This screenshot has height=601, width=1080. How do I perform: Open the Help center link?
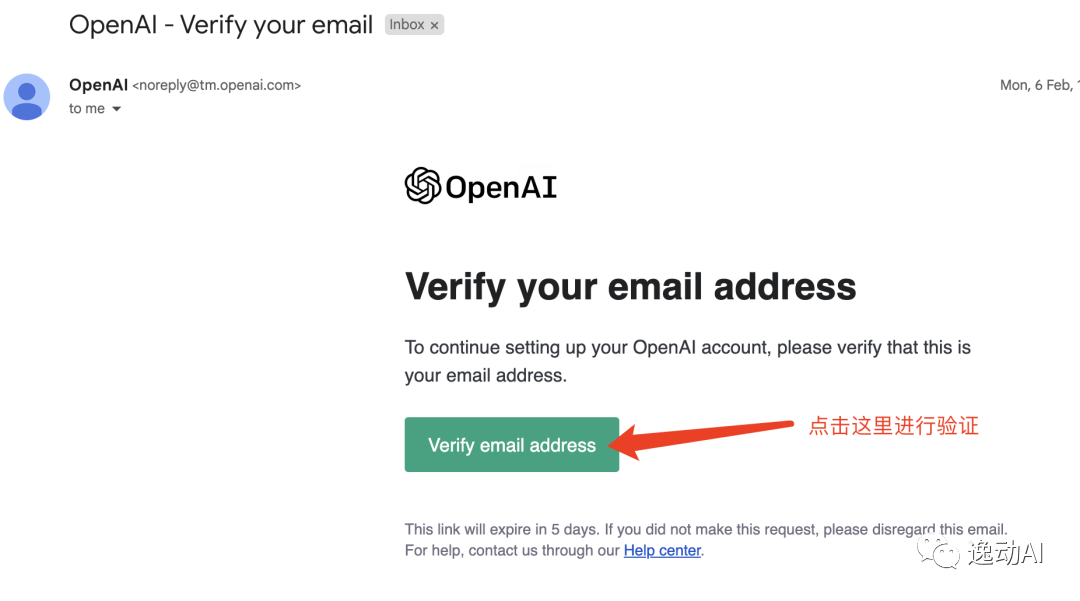[662, 551]
